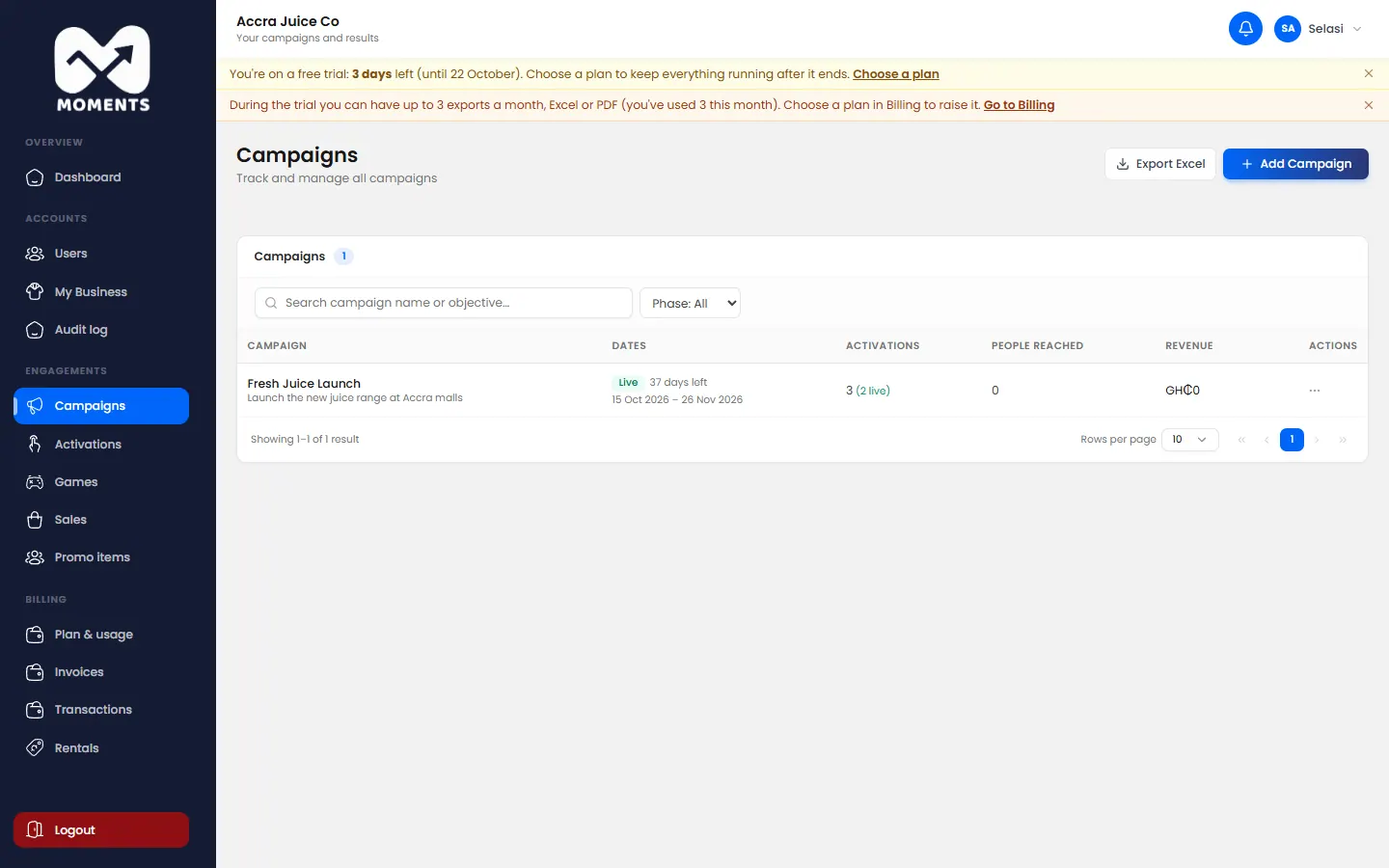1389x868 pixels.
Task: Click the Campaign column header
Action: pos(277,345)
